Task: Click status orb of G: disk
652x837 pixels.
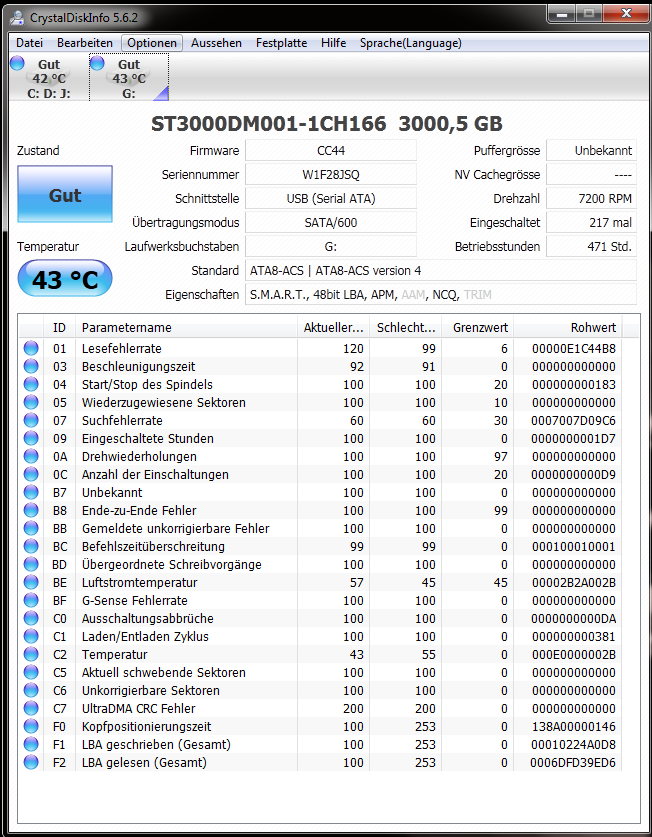Action: (97, 63)
